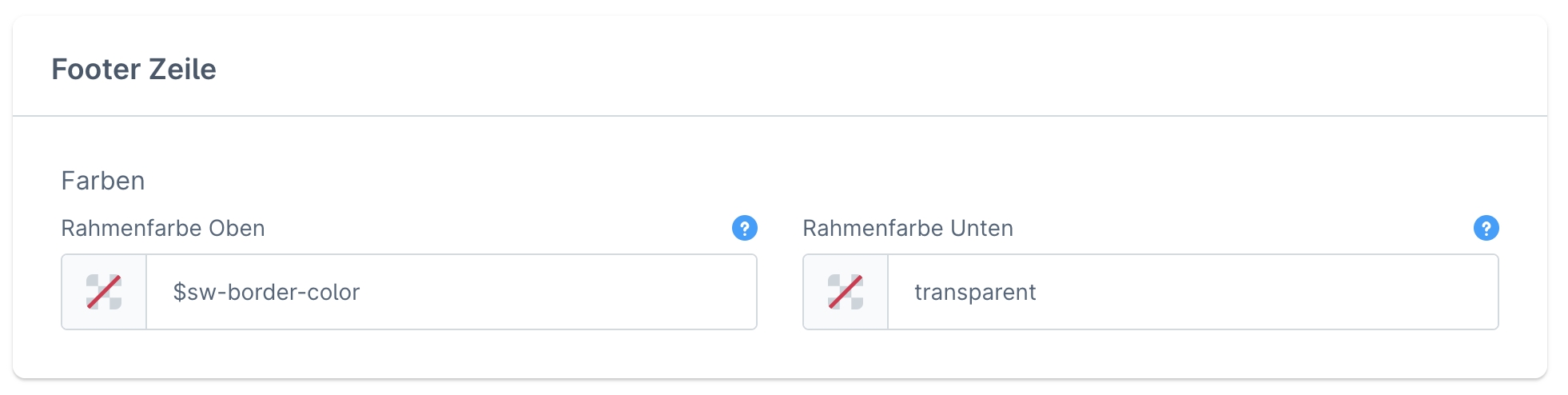Click the 'Rahmenfarbe Oben' field label
The width and height of the screenshot is (1568, 395).
point(163,229)
